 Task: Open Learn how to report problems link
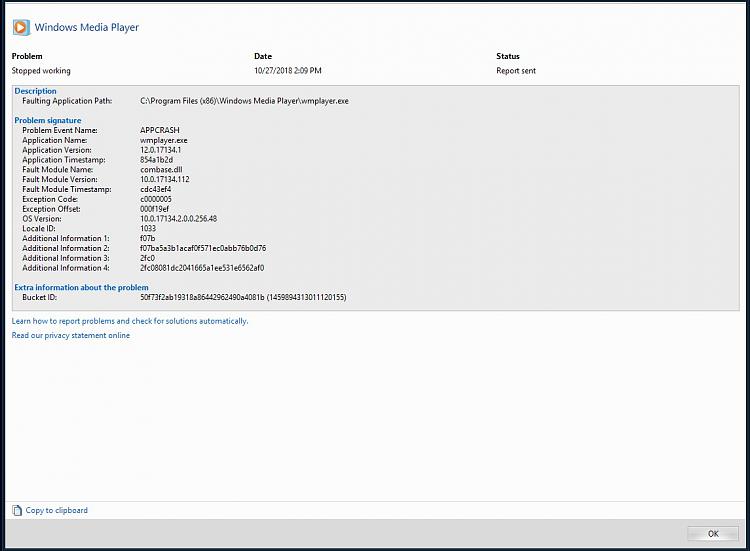pyautogui.click(x=130, y=321)
